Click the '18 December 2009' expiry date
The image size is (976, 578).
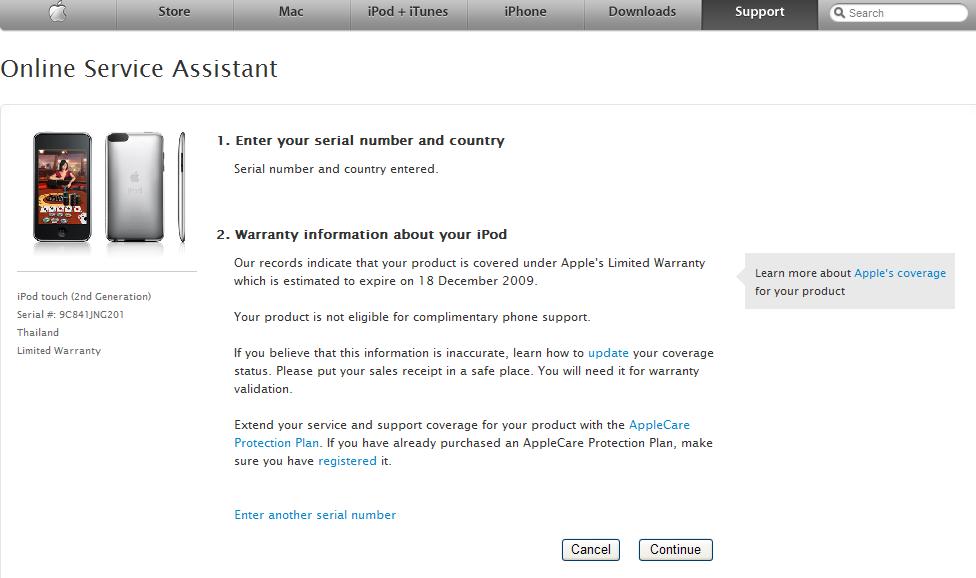[476, 281]
